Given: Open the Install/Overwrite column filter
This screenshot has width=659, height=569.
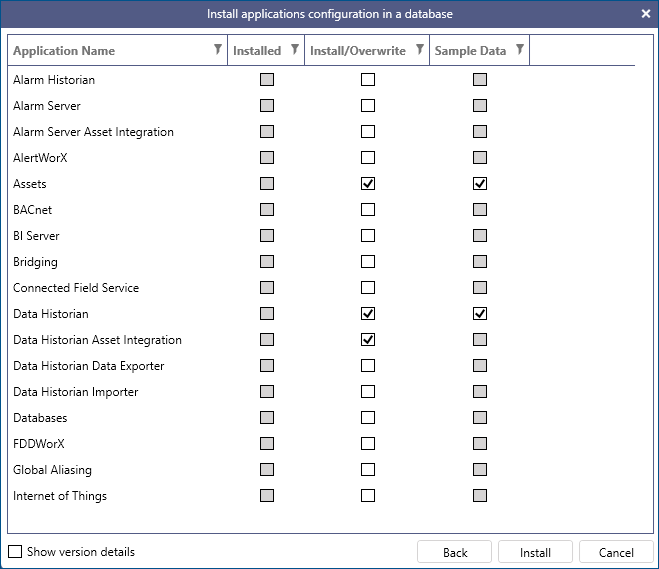Looking at the screenshot, I should (x=419, y=50).
